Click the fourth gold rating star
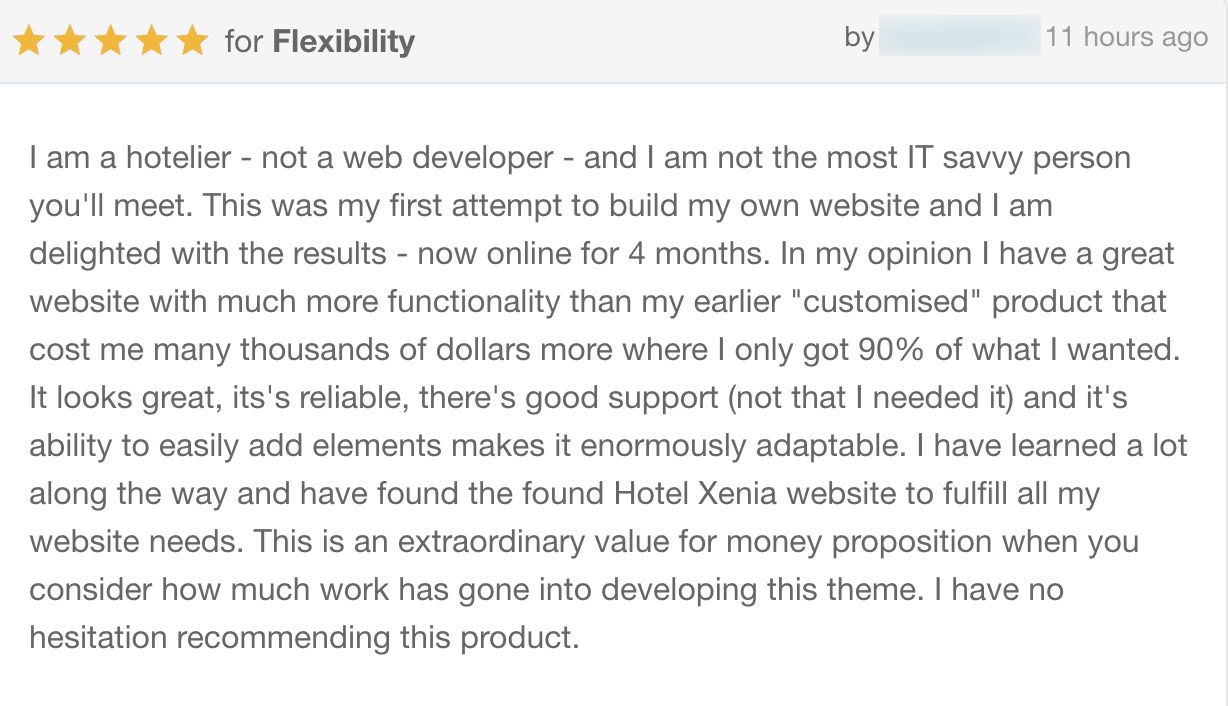The image size is (1228, 706). (x=150, y=41)
